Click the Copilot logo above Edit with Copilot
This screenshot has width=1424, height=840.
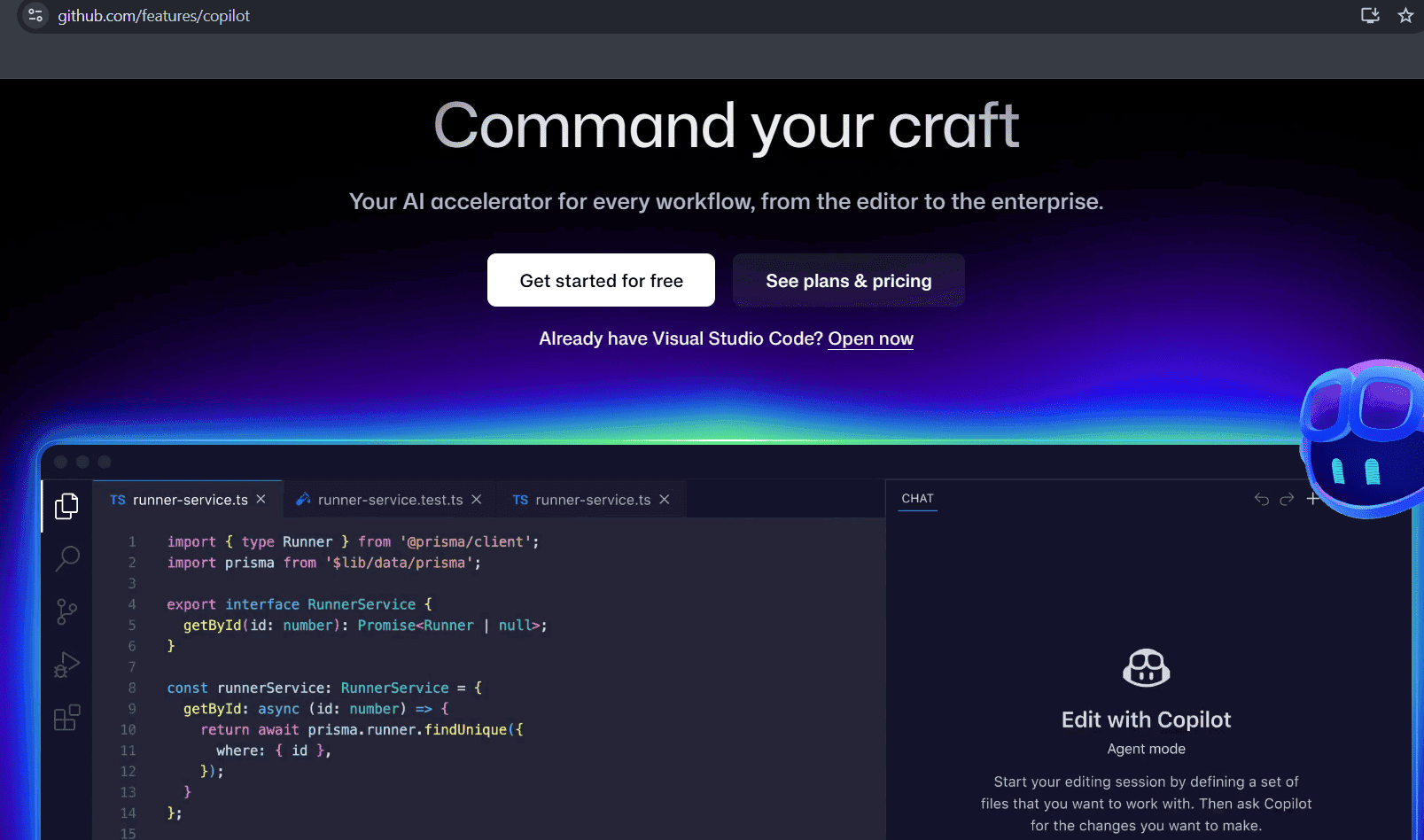(1146, 668)
